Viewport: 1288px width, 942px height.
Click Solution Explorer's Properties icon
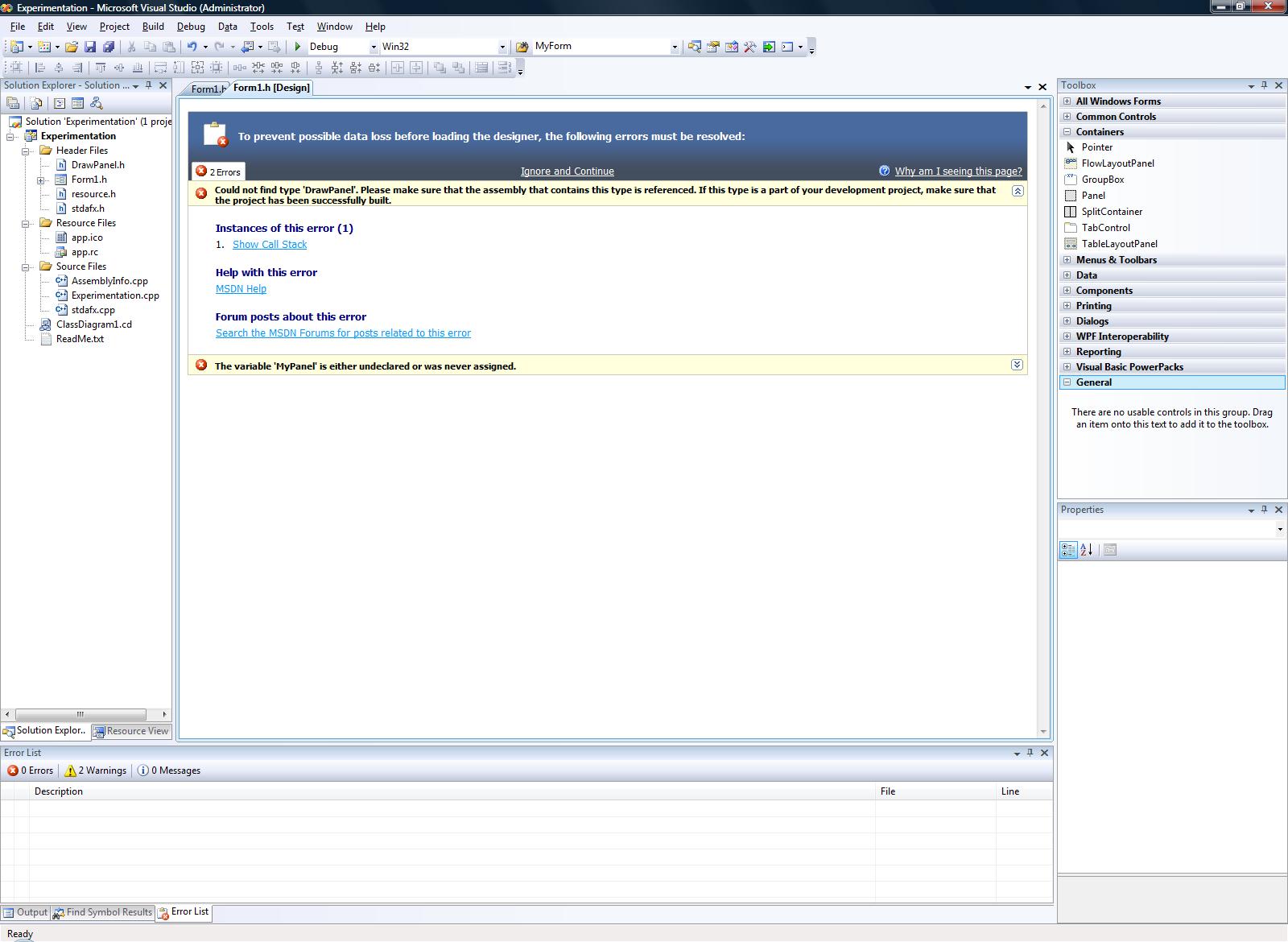tap(13, 103)
